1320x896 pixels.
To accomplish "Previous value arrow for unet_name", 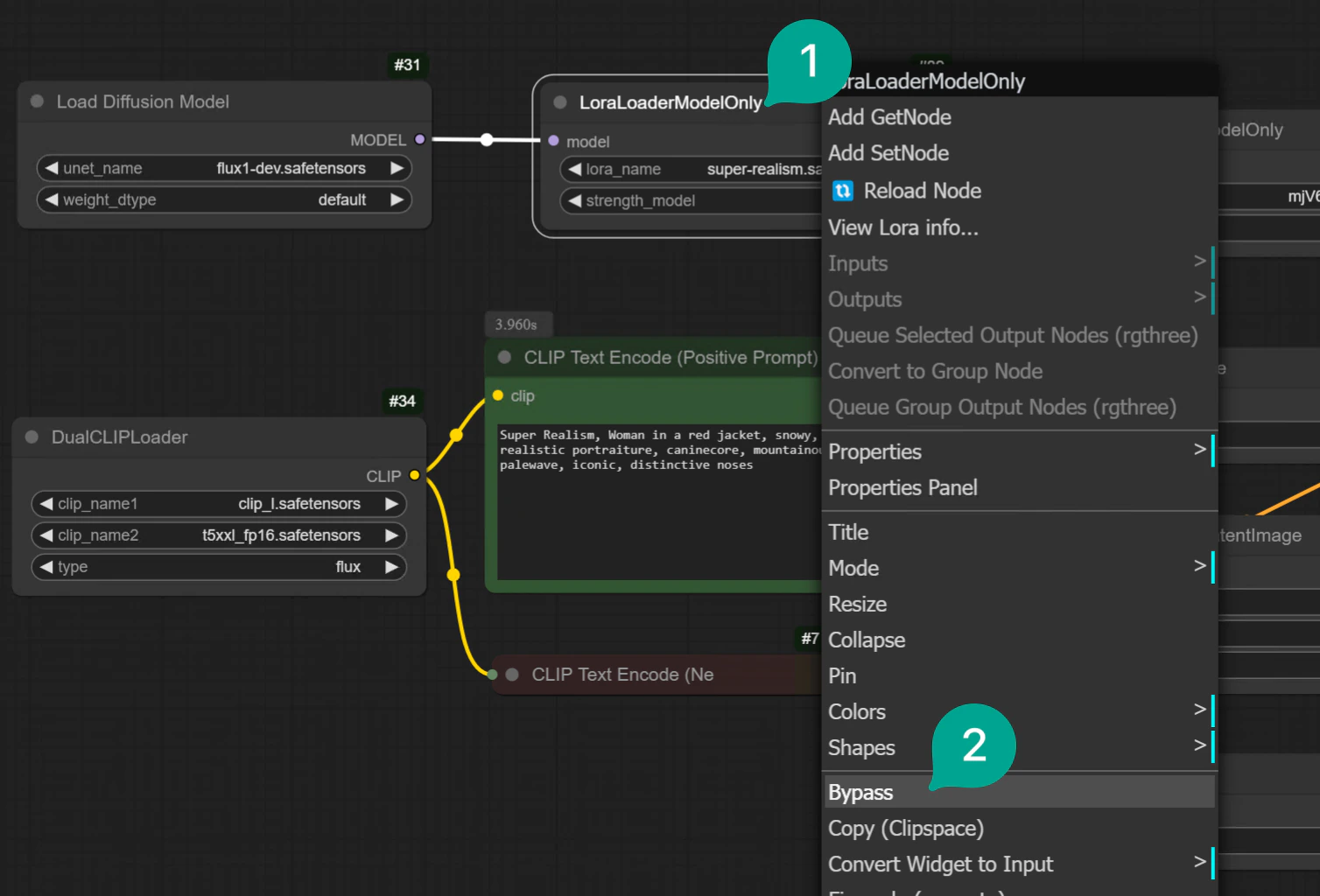I will tap(52, 168).
